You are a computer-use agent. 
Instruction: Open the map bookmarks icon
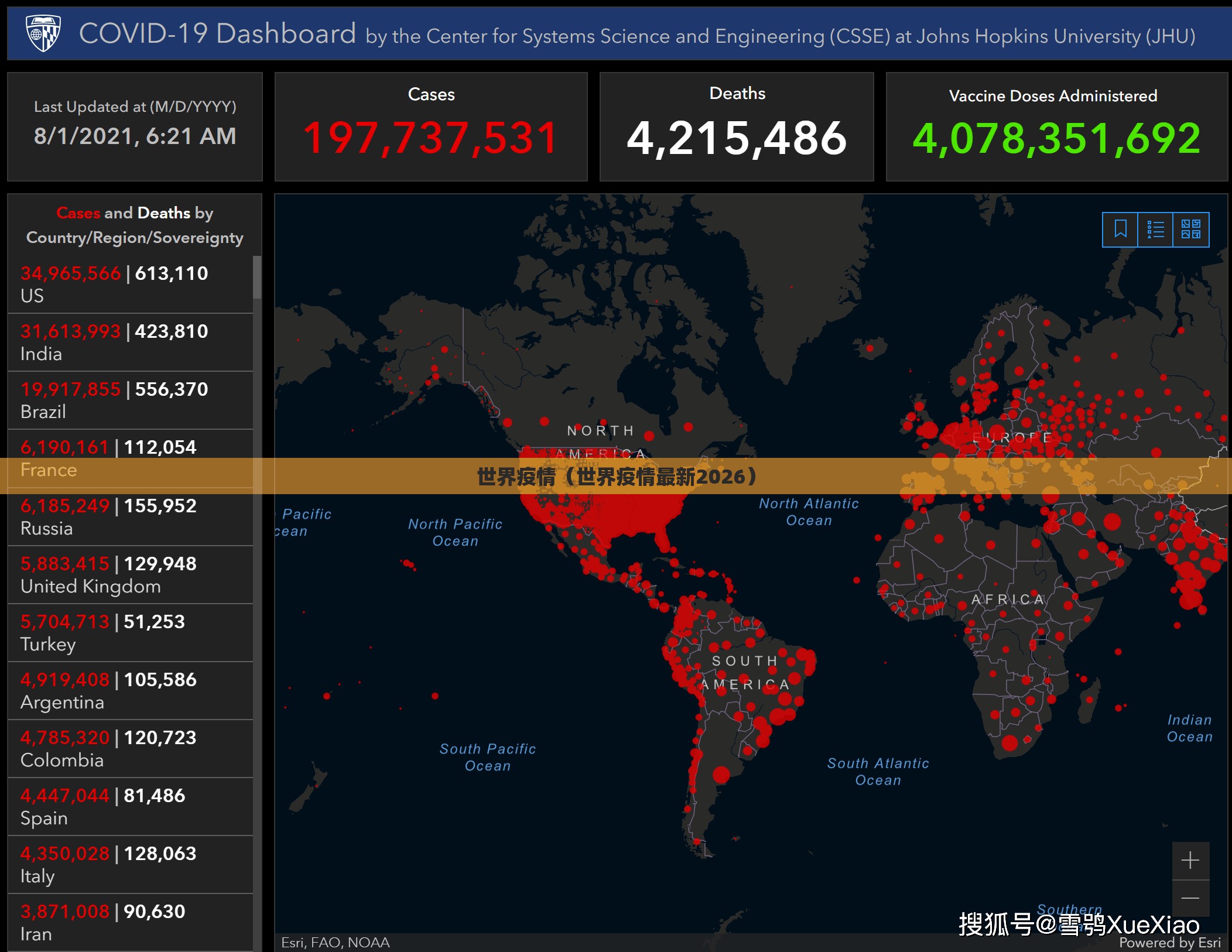point(1120,229)
